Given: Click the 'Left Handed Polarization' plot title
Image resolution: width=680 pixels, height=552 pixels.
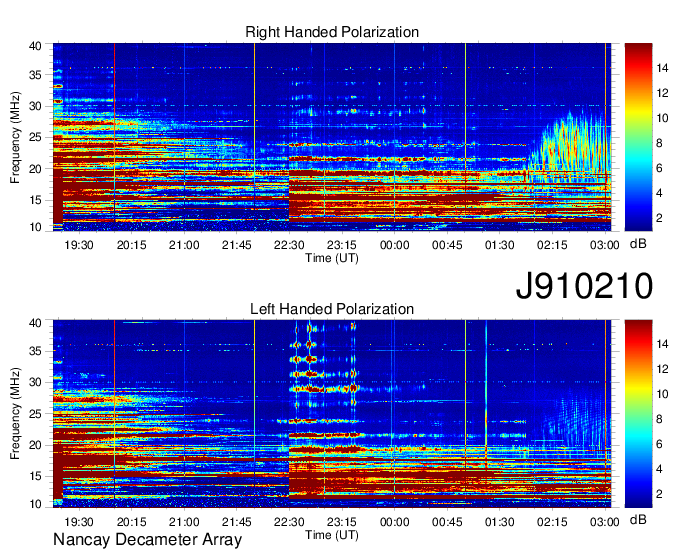Looking at the screenshot, I should coord(332,309).
